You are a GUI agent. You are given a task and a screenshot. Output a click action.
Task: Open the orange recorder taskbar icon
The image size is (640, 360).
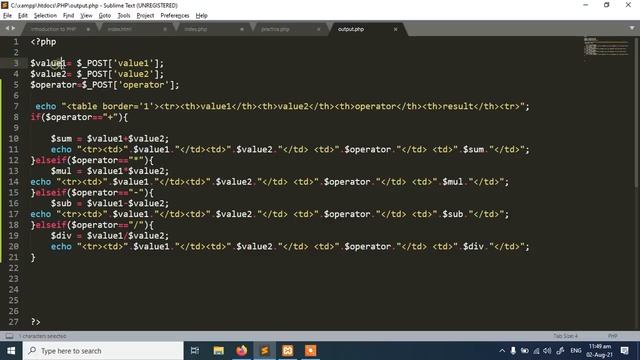(311, 351)
